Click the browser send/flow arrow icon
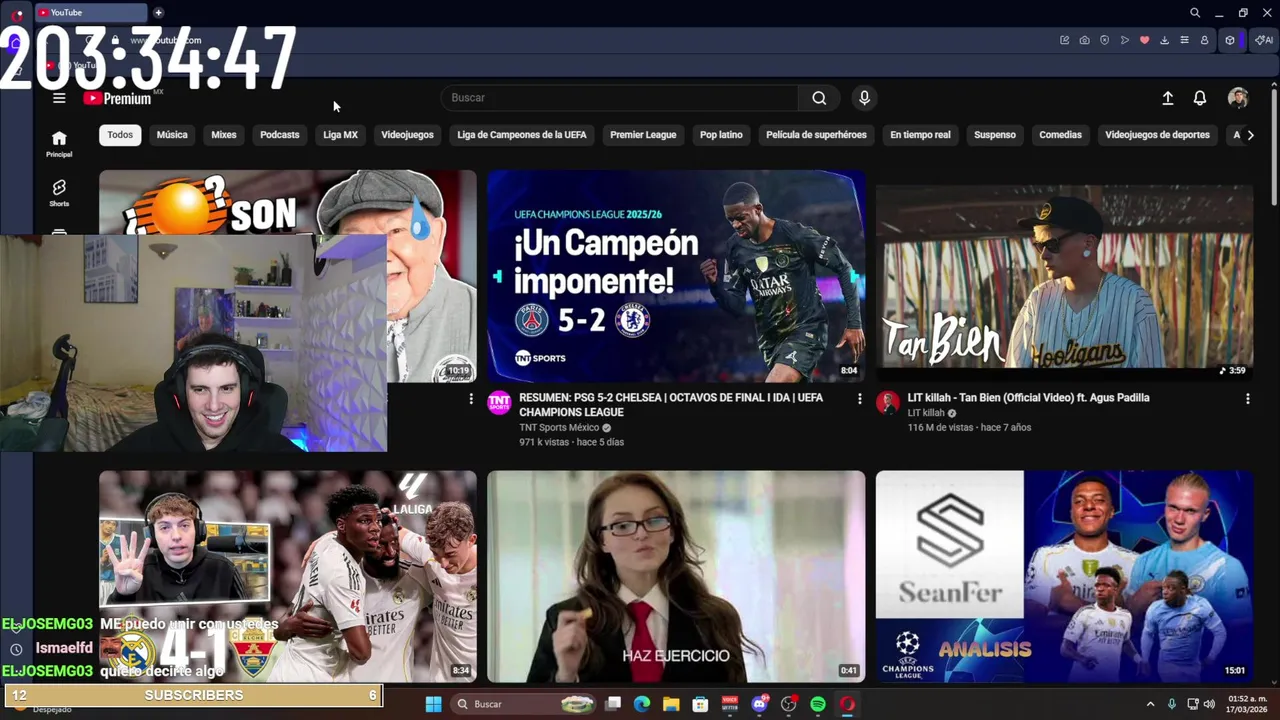 1124,40
